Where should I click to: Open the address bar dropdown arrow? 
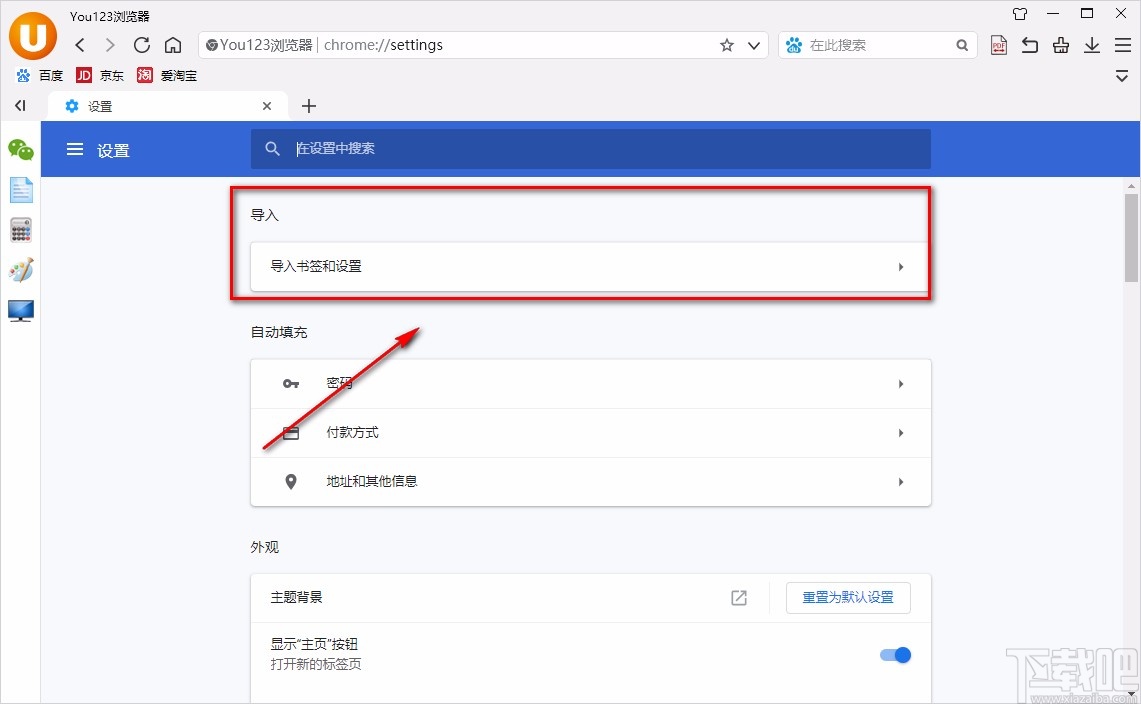click(x=754, y=45)
